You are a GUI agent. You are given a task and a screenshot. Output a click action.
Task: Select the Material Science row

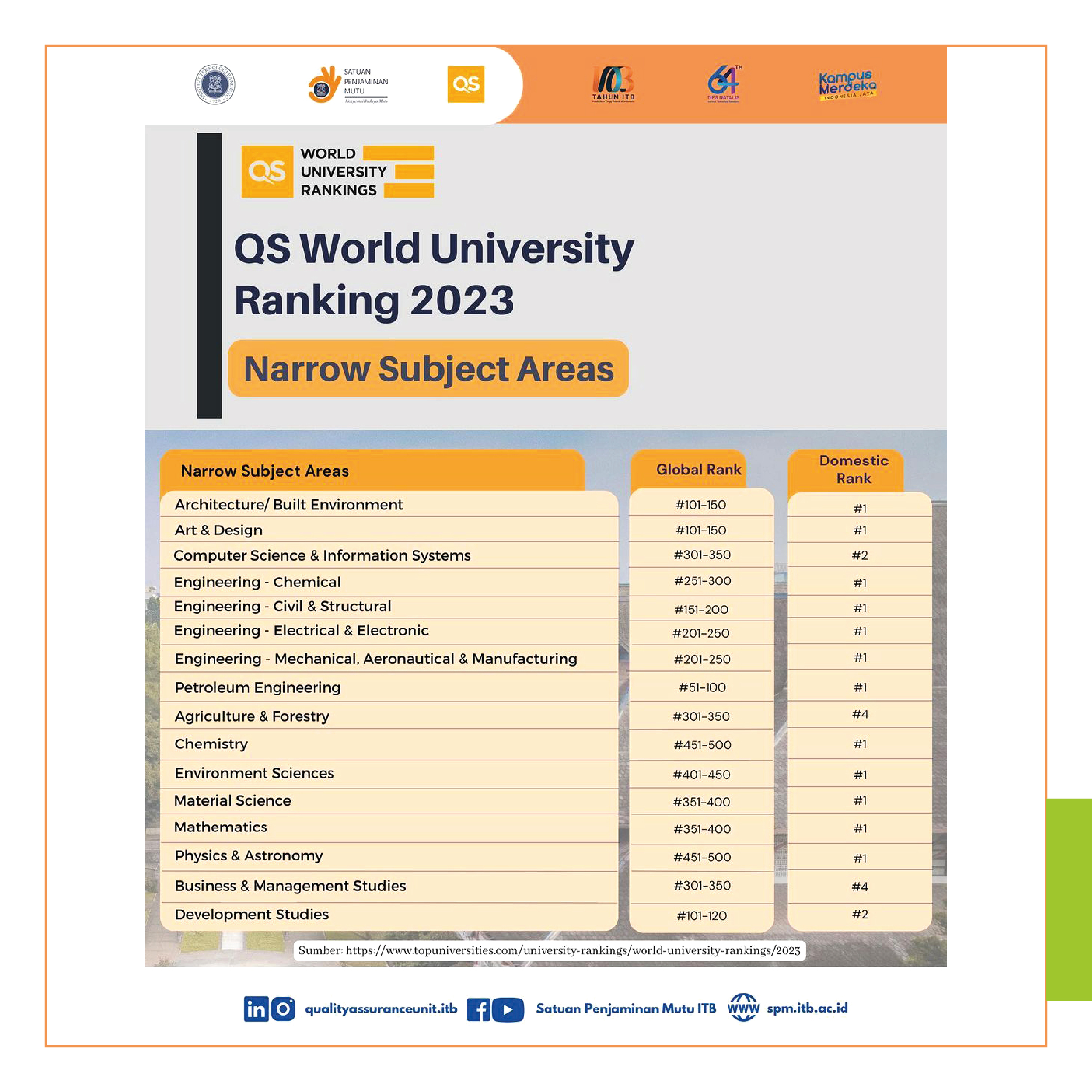(389, 801)
